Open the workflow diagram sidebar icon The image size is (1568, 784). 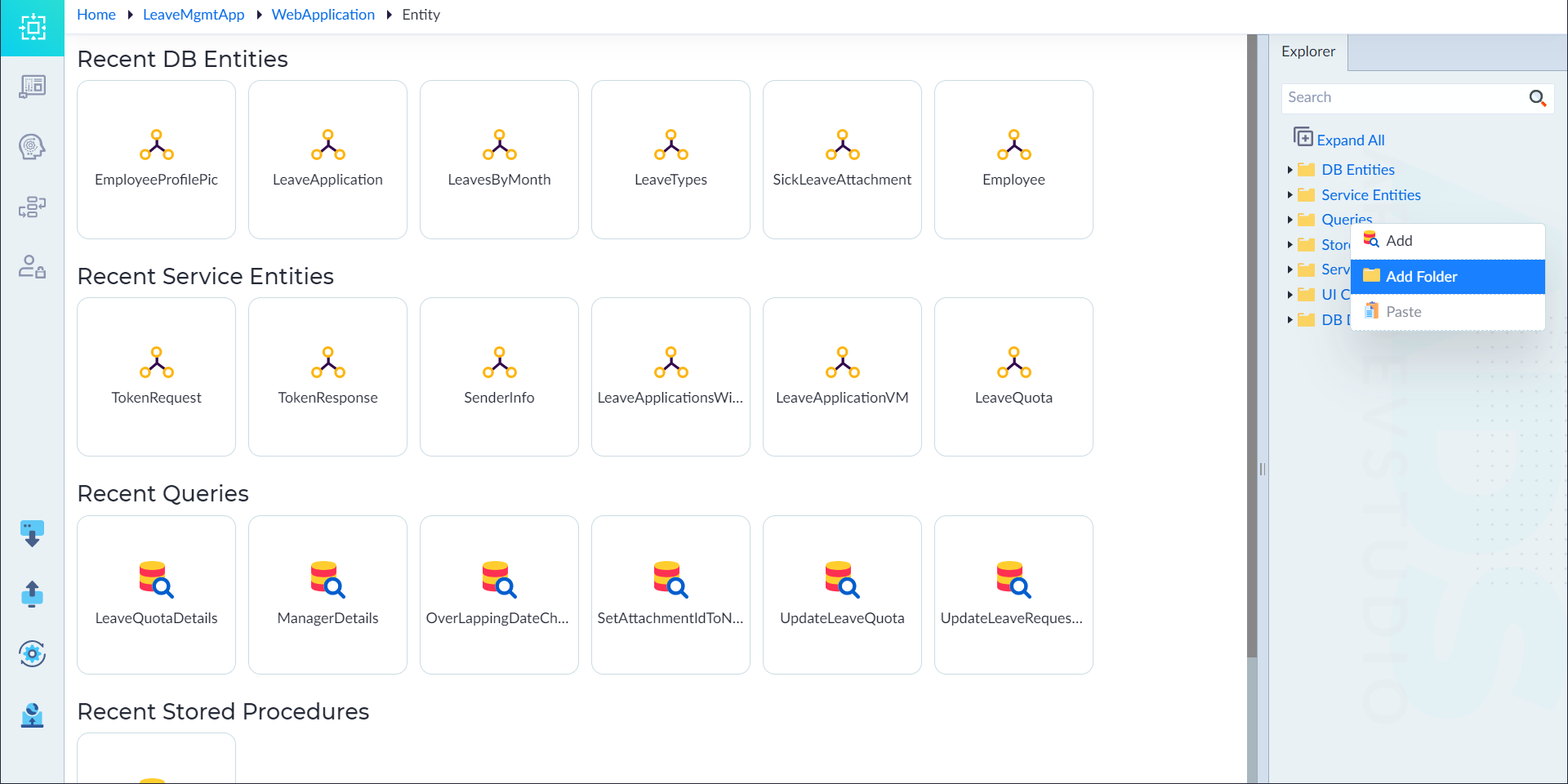tap(32, 207)
